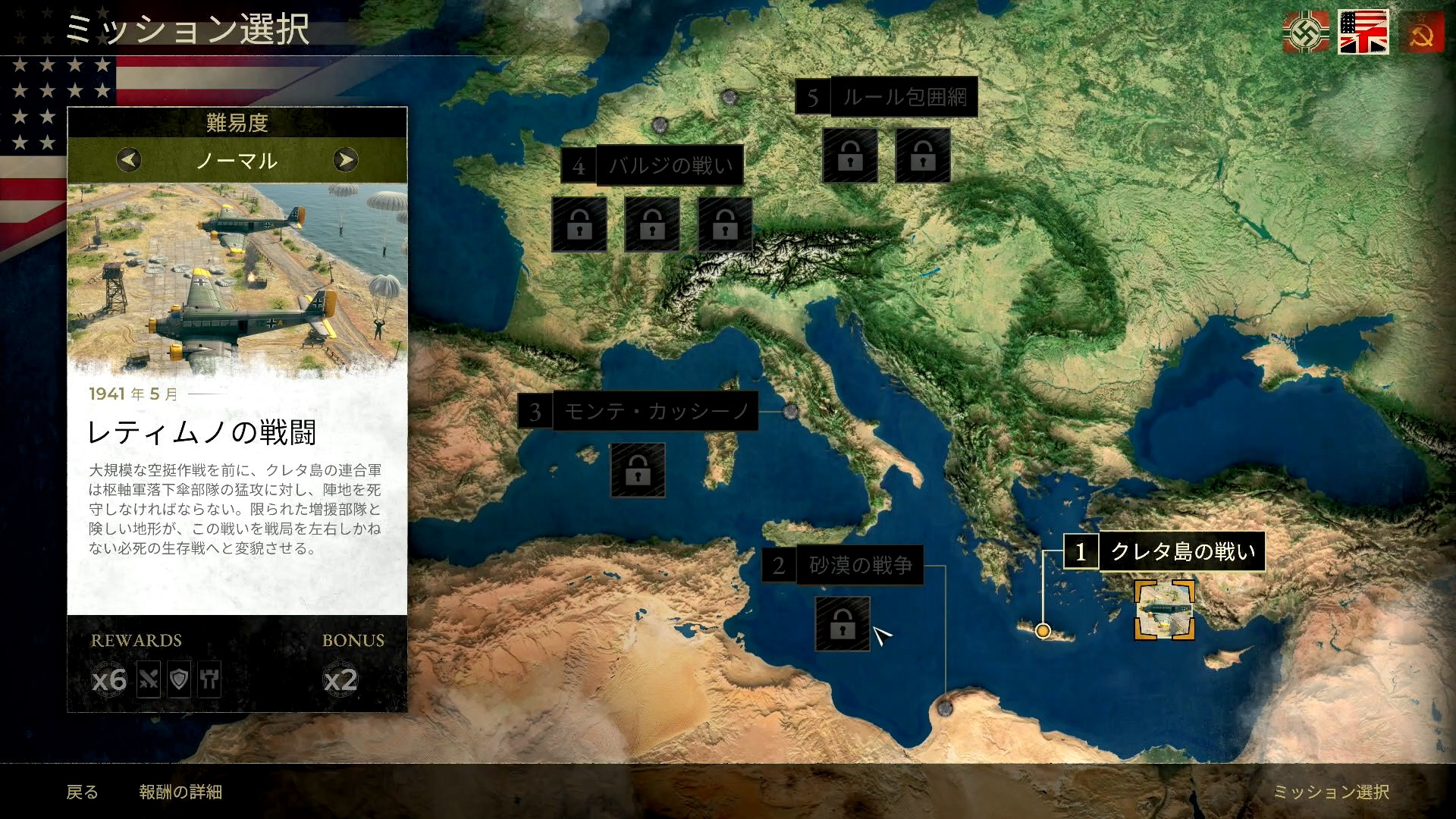Click the locked mission under モンテ・カッシーノ
Image resolution: width=1456 pixels, height=819 pixels.
tap(638, 470)
